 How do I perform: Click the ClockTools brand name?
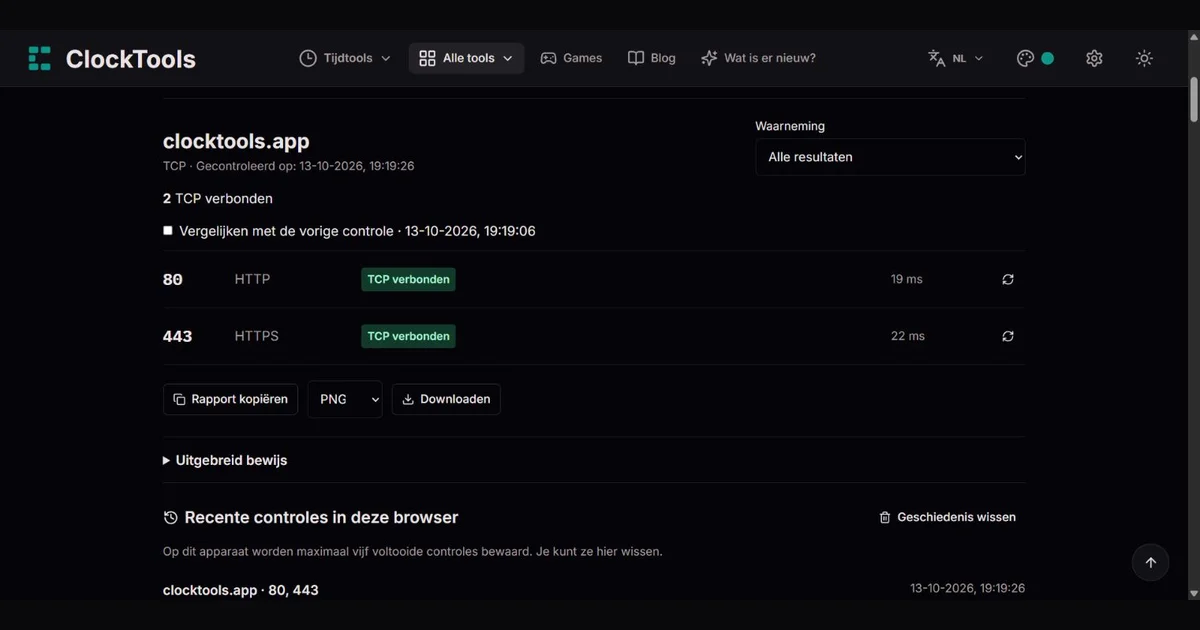[131, 59]
